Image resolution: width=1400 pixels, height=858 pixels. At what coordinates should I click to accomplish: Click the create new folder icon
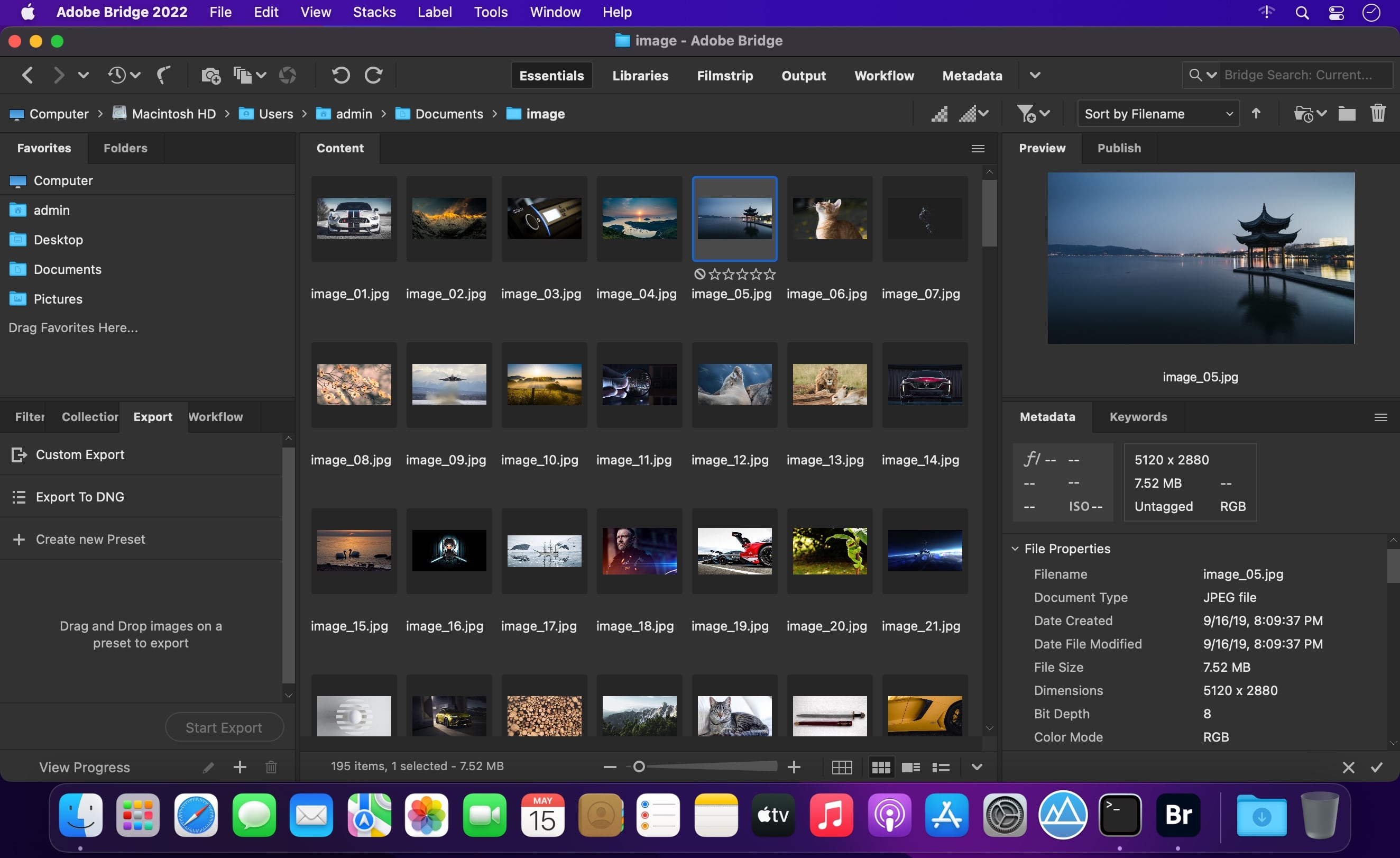[1346, 113]
